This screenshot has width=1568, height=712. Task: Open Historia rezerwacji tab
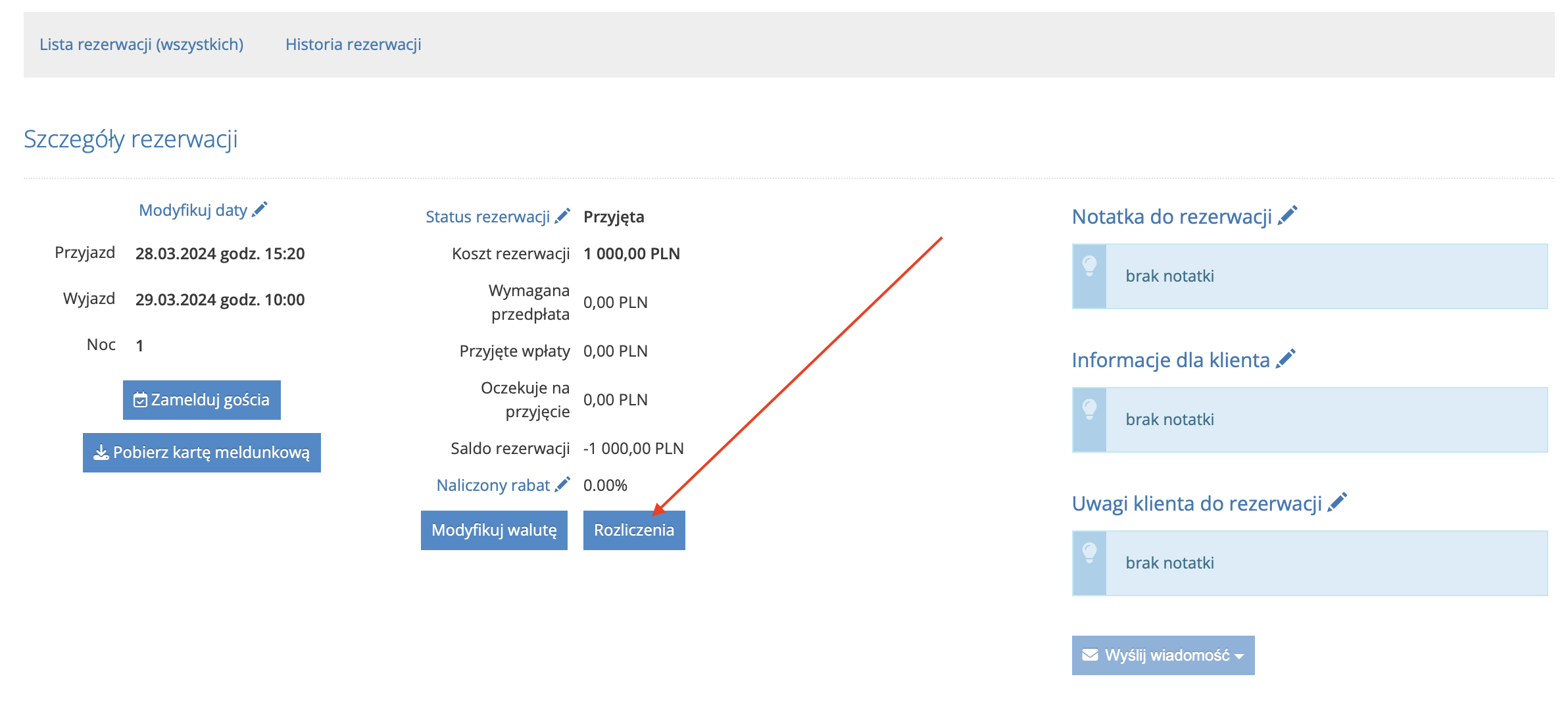(353, 44)
